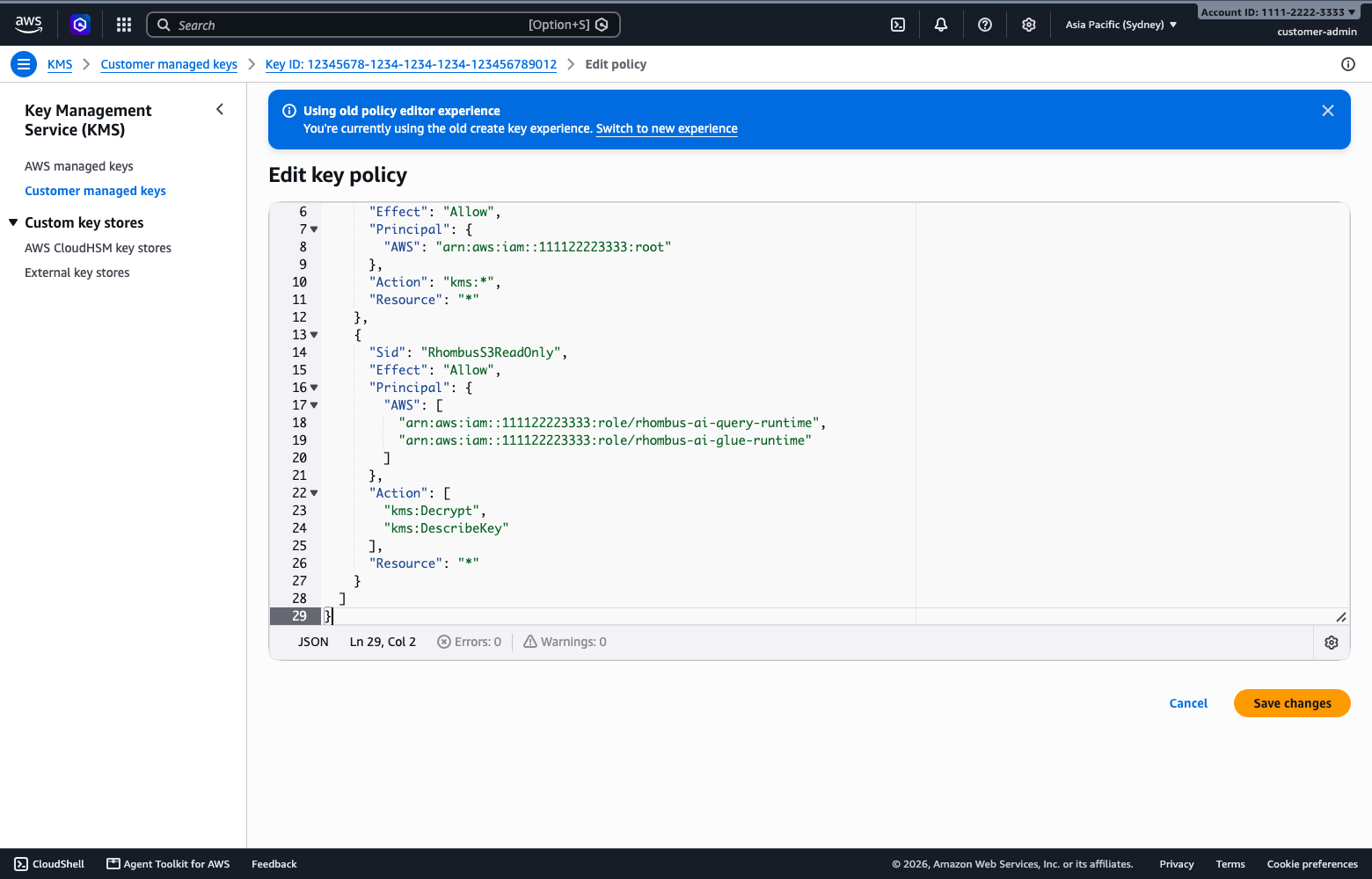Place cursor on the RhombusS3ReadOnly Sid line
1372x879 pixels.
[x=468, y=352]
